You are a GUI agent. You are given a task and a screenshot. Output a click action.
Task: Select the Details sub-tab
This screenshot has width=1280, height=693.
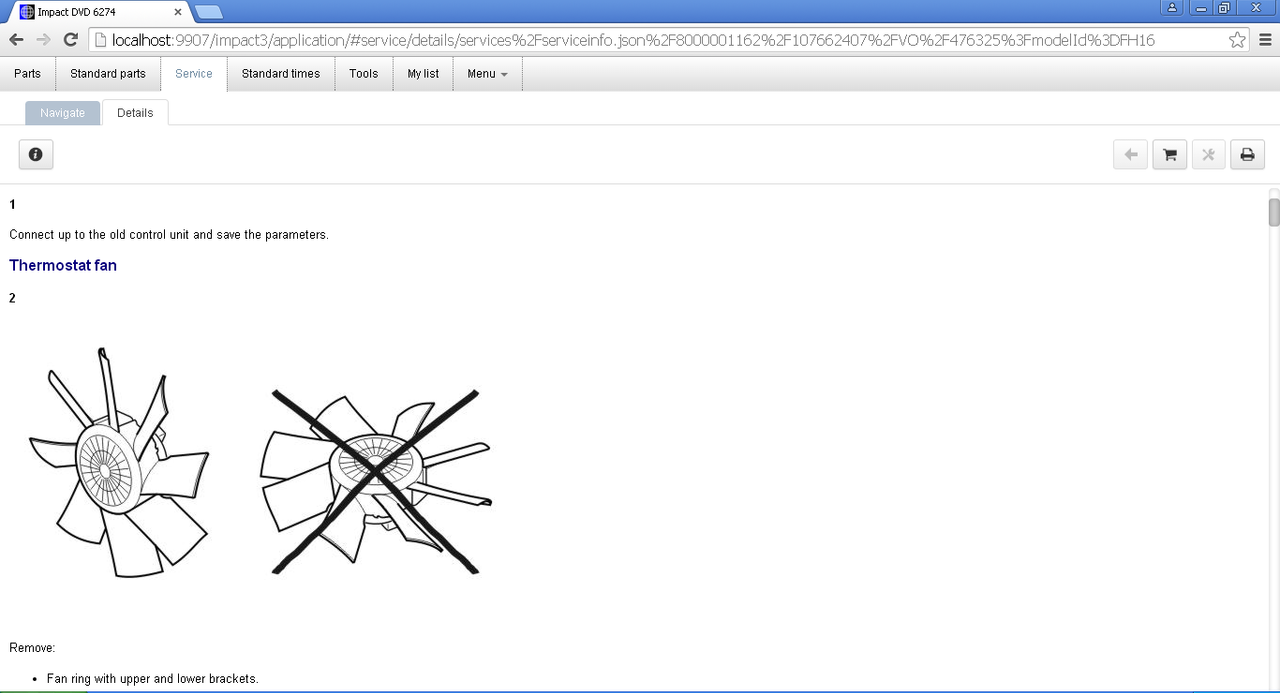pos(135,113)
